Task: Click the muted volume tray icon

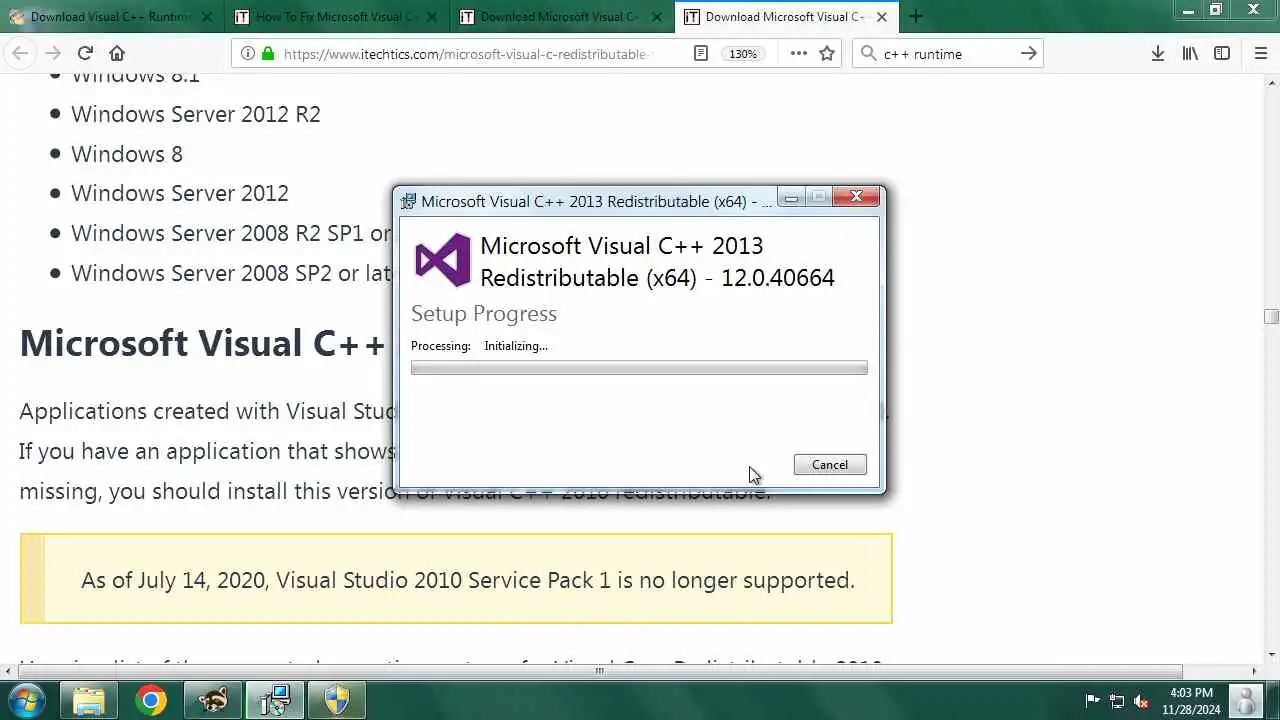Action: (1141, 701)
